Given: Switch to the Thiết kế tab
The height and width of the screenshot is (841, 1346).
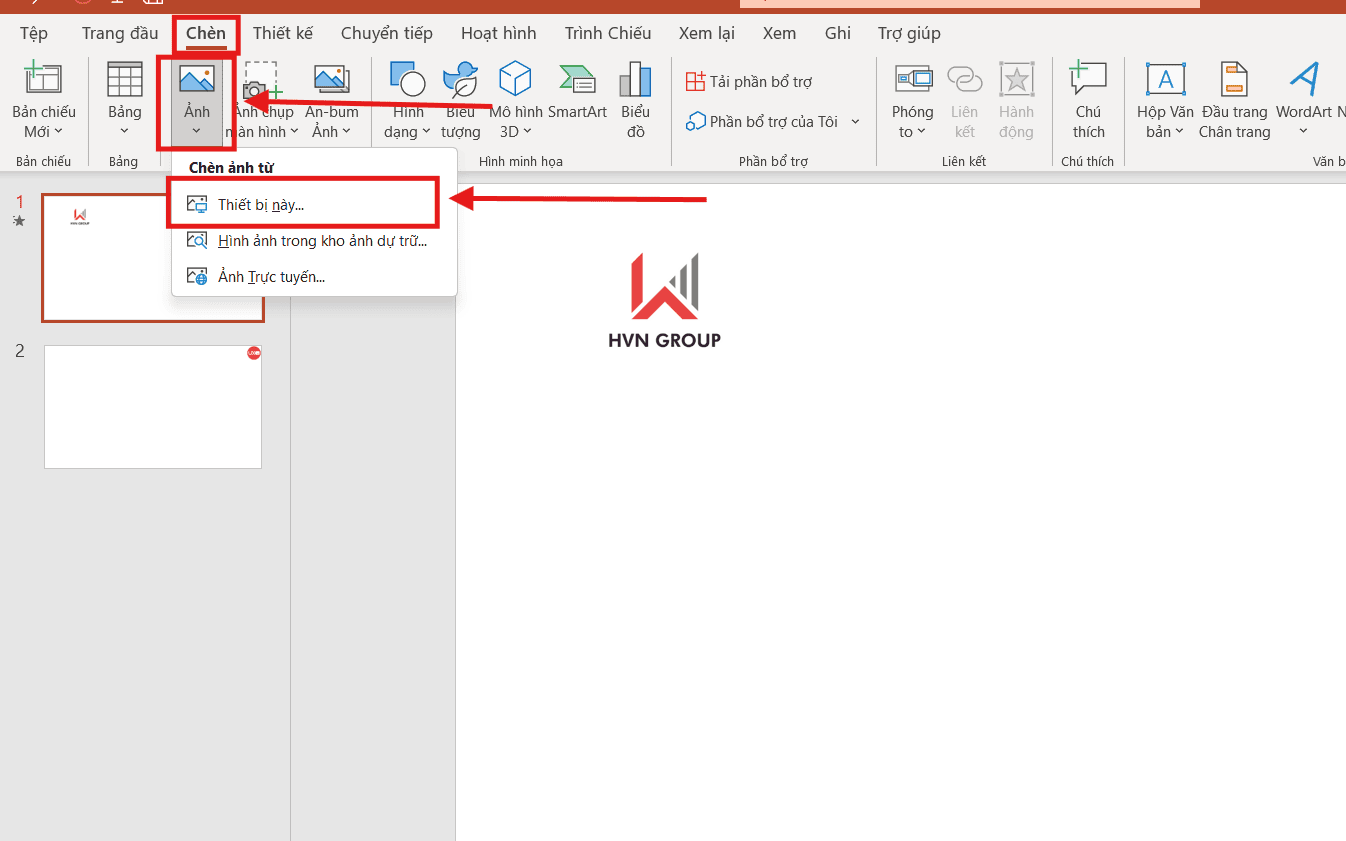Looking at the screenshot, I should 283,33.
